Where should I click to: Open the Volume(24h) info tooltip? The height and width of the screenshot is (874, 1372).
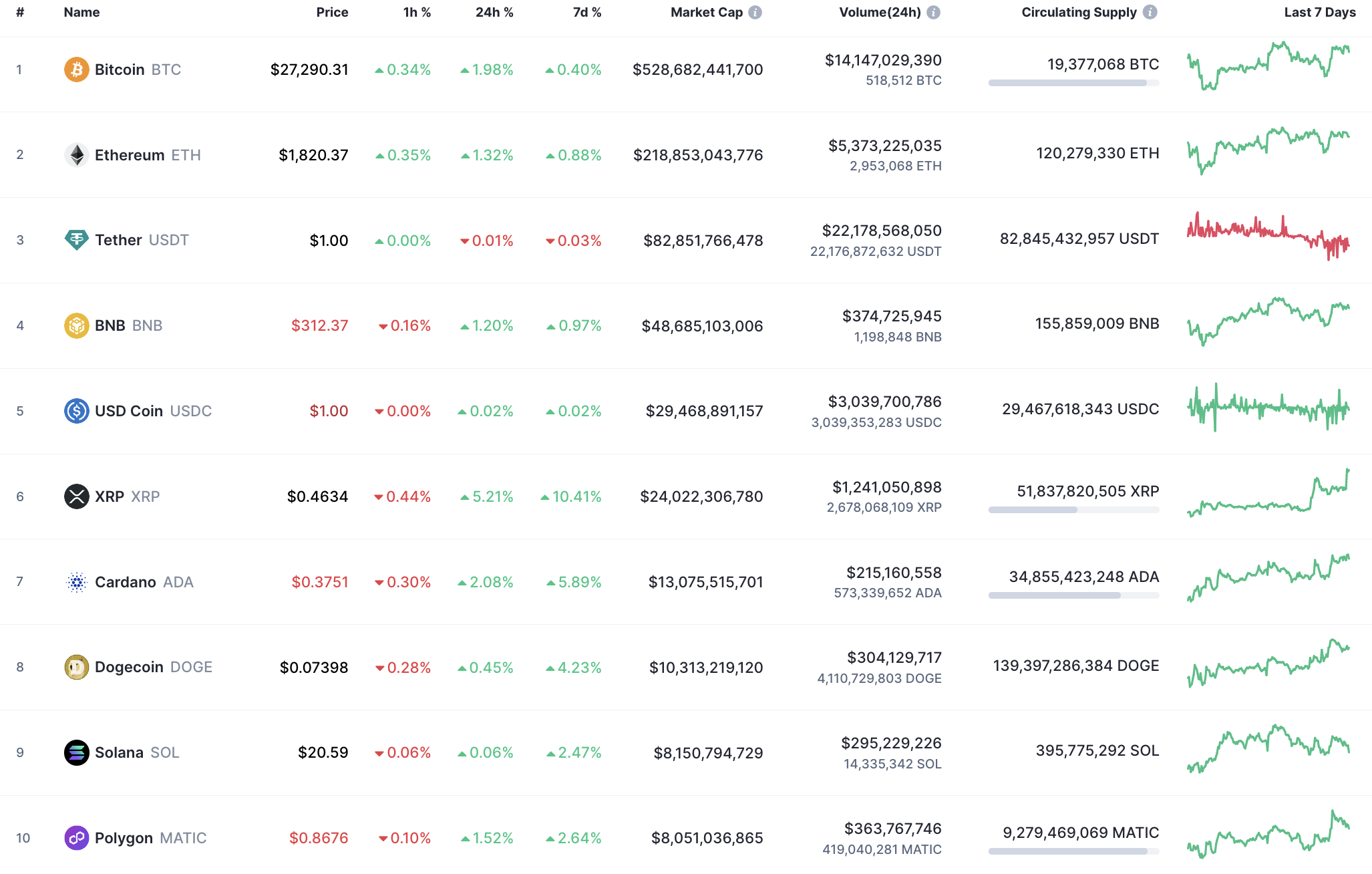tap(935, 11)
